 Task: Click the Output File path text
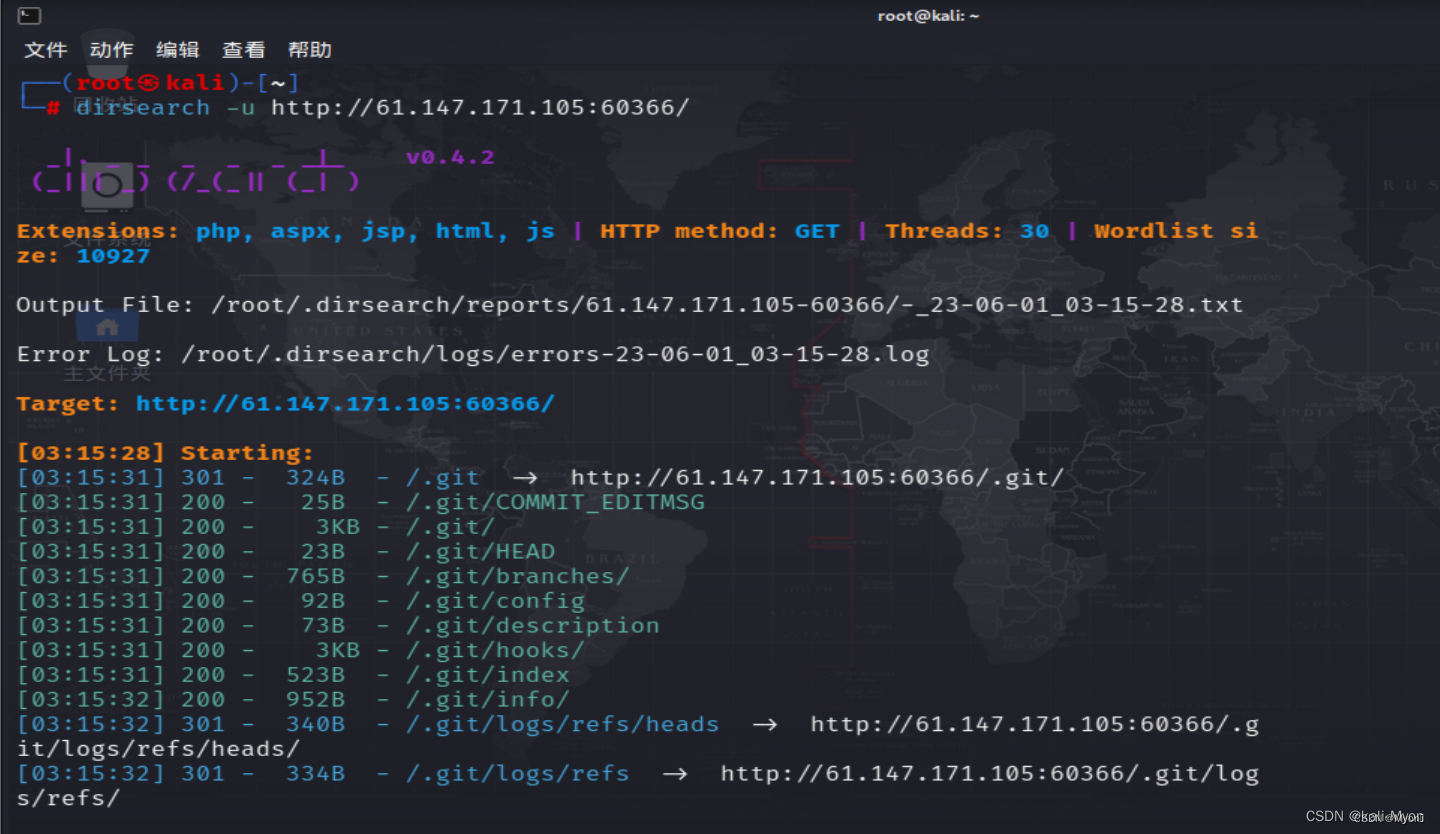pyautogui.click(x=727, y=304)
